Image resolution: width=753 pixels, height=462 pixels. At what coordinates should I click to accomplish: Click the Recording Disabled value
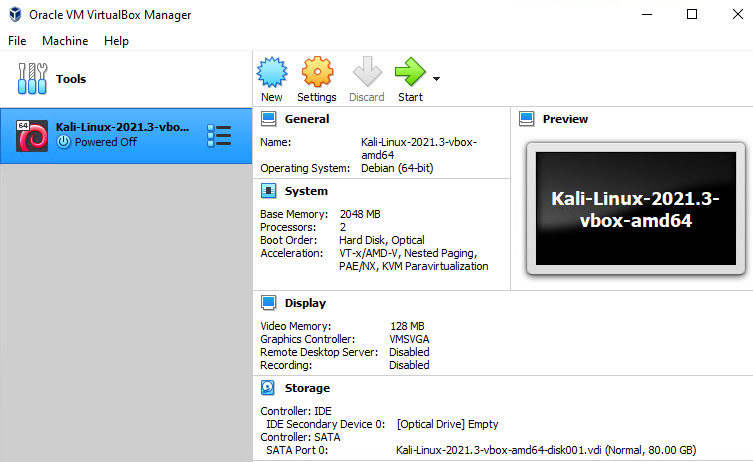click(x=409, y=365)
